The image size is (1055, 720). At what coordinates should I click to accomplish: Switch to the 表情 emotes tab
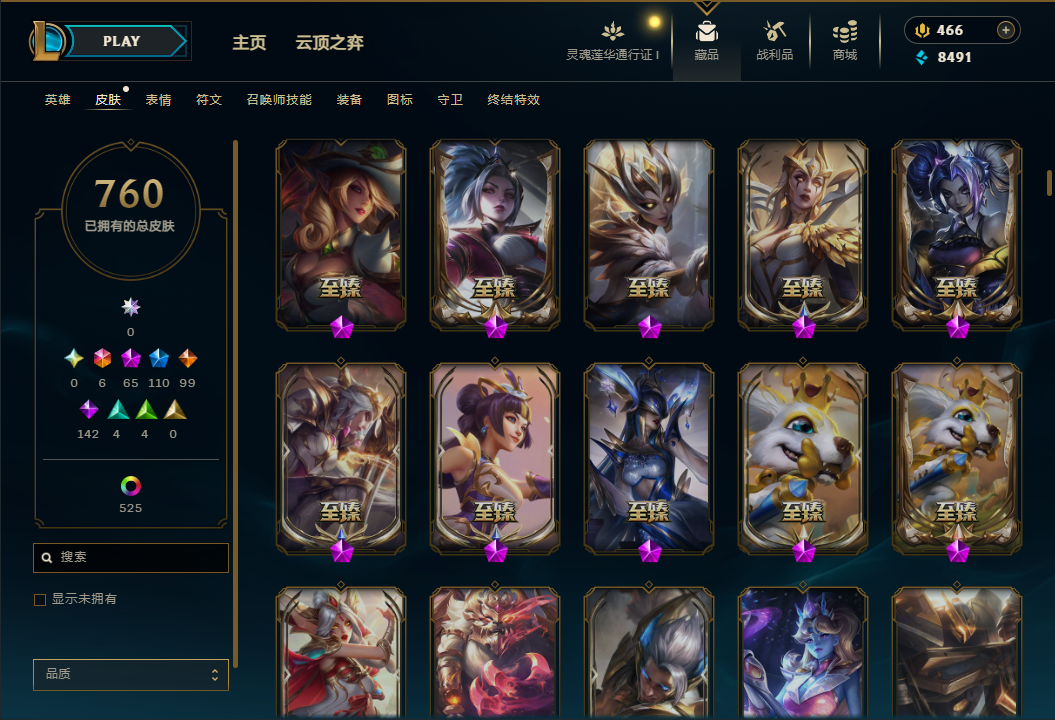tap(158, 100)
